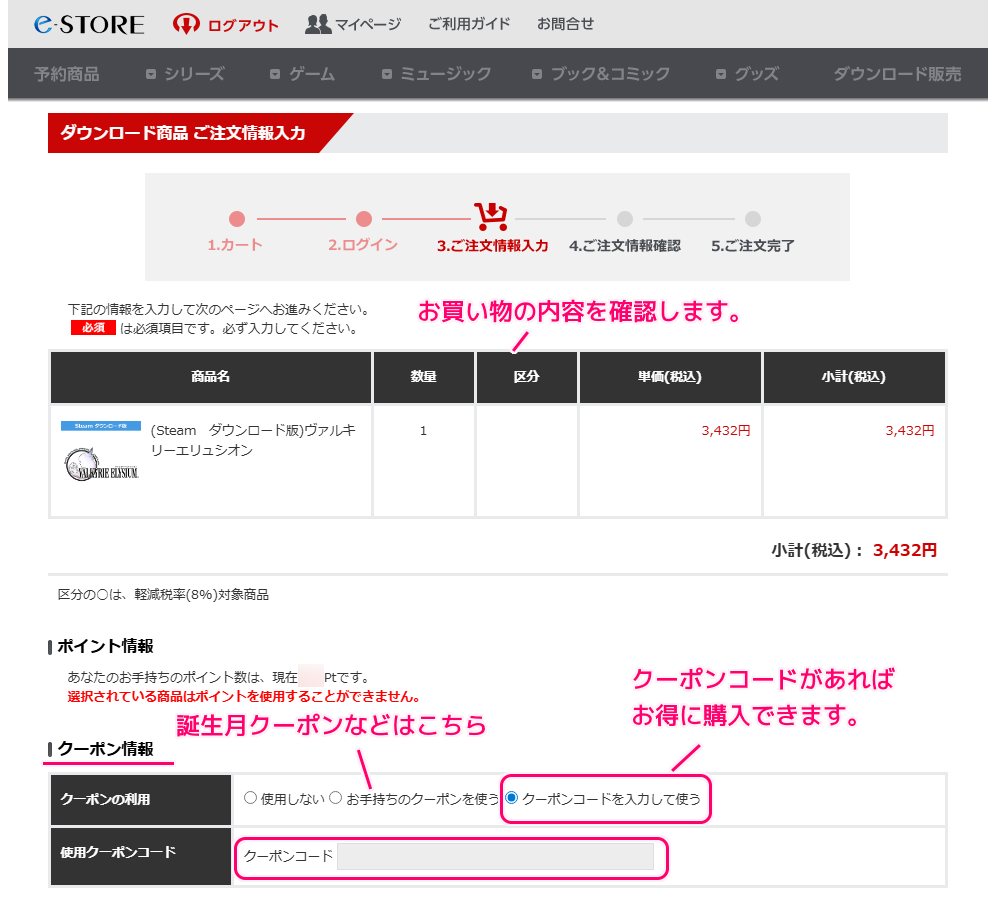
Task: Click the shopping cart icon above step 3
Action: coord(489,214)
